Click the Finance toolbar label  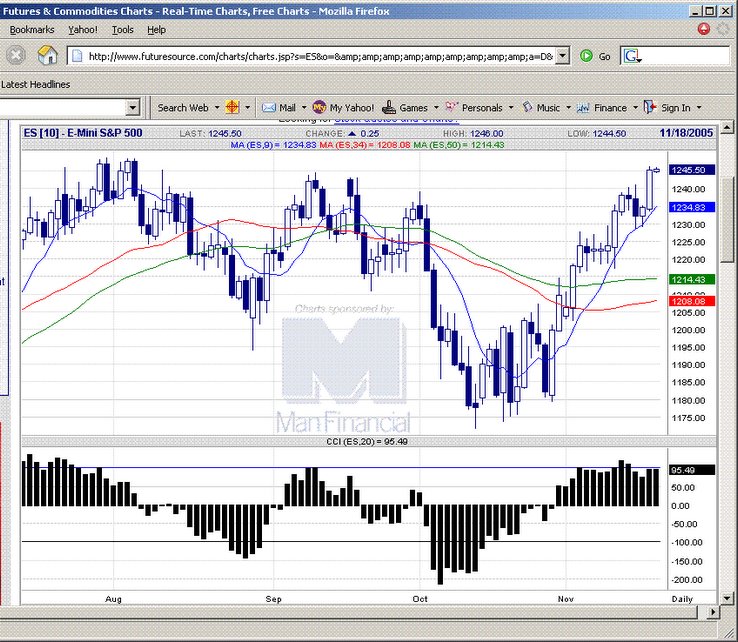[610, 108]
